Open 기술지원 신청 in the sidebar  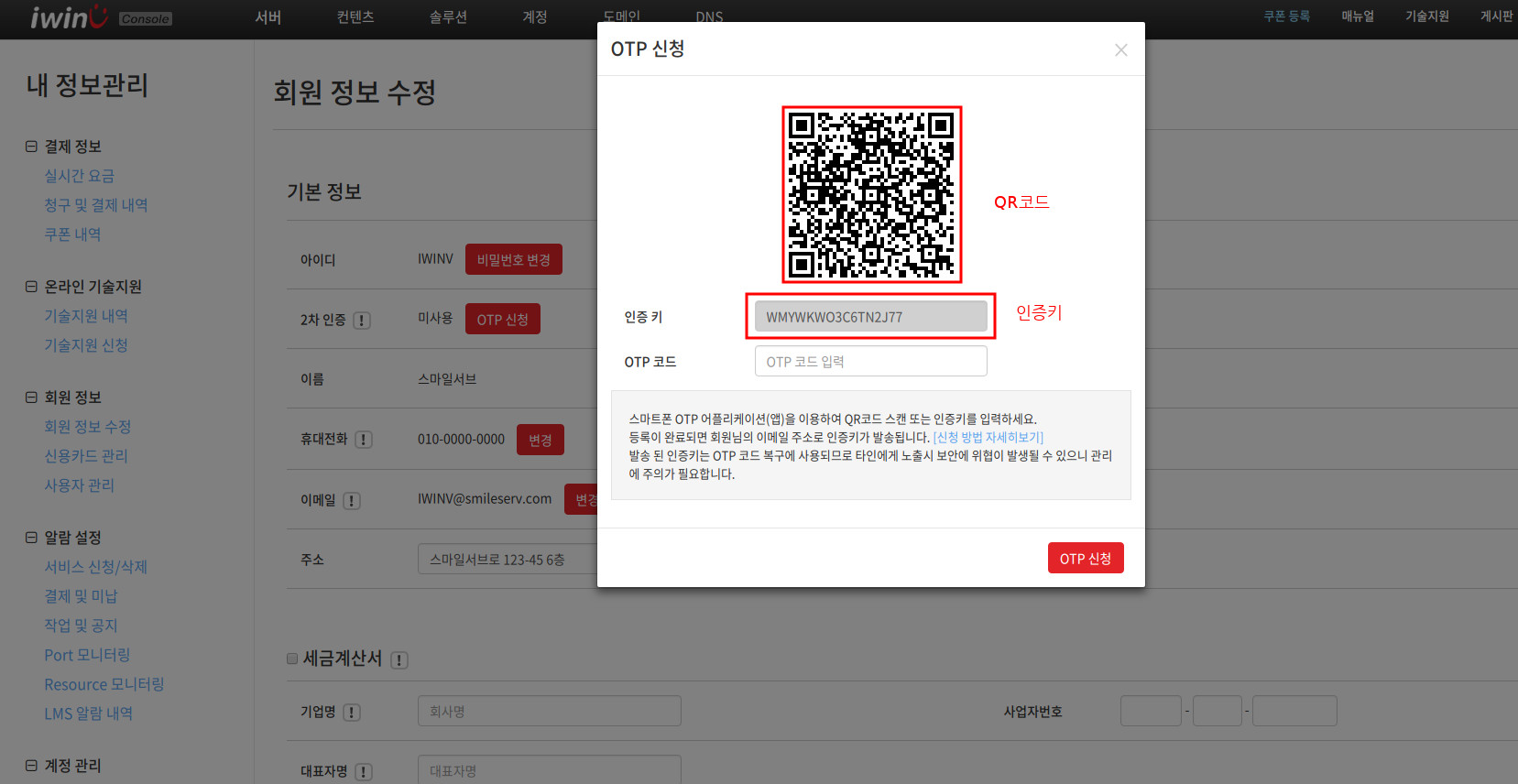pyautogui.click(x=86, y=345)
